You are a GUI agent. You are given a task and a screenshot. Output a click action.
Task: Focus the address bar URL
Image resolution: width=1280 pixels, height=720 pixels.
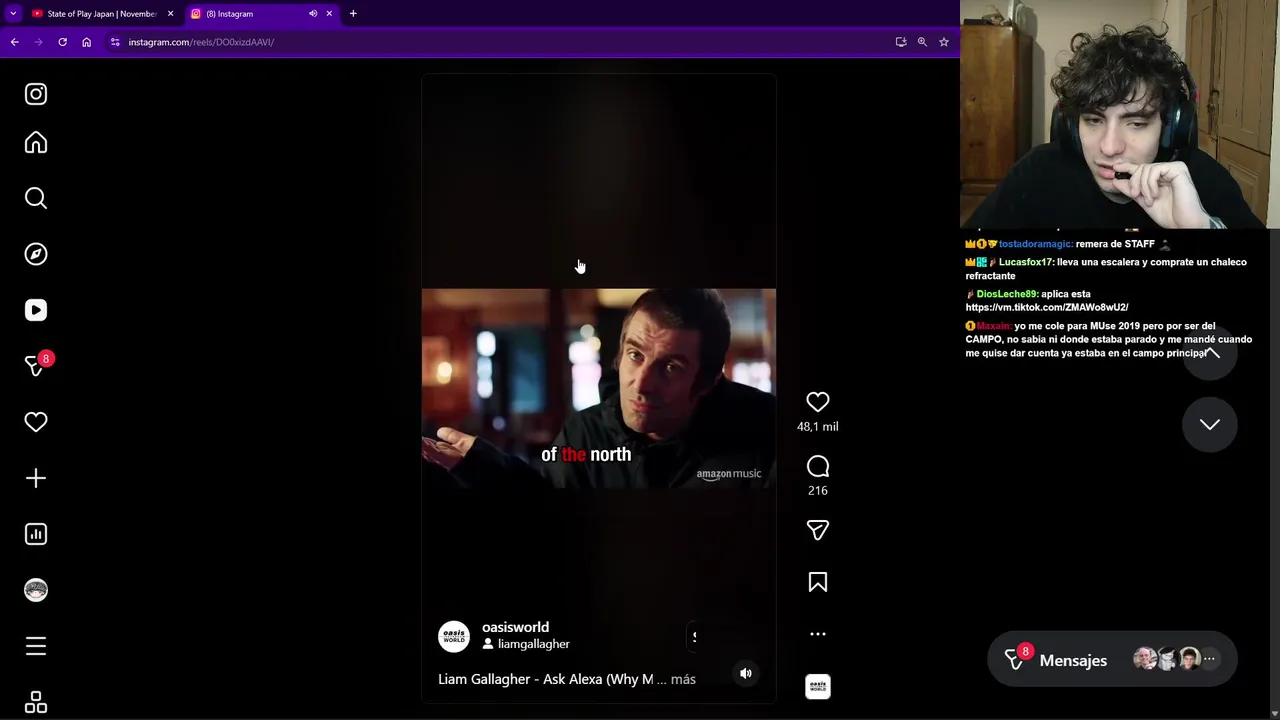(201, 42)
